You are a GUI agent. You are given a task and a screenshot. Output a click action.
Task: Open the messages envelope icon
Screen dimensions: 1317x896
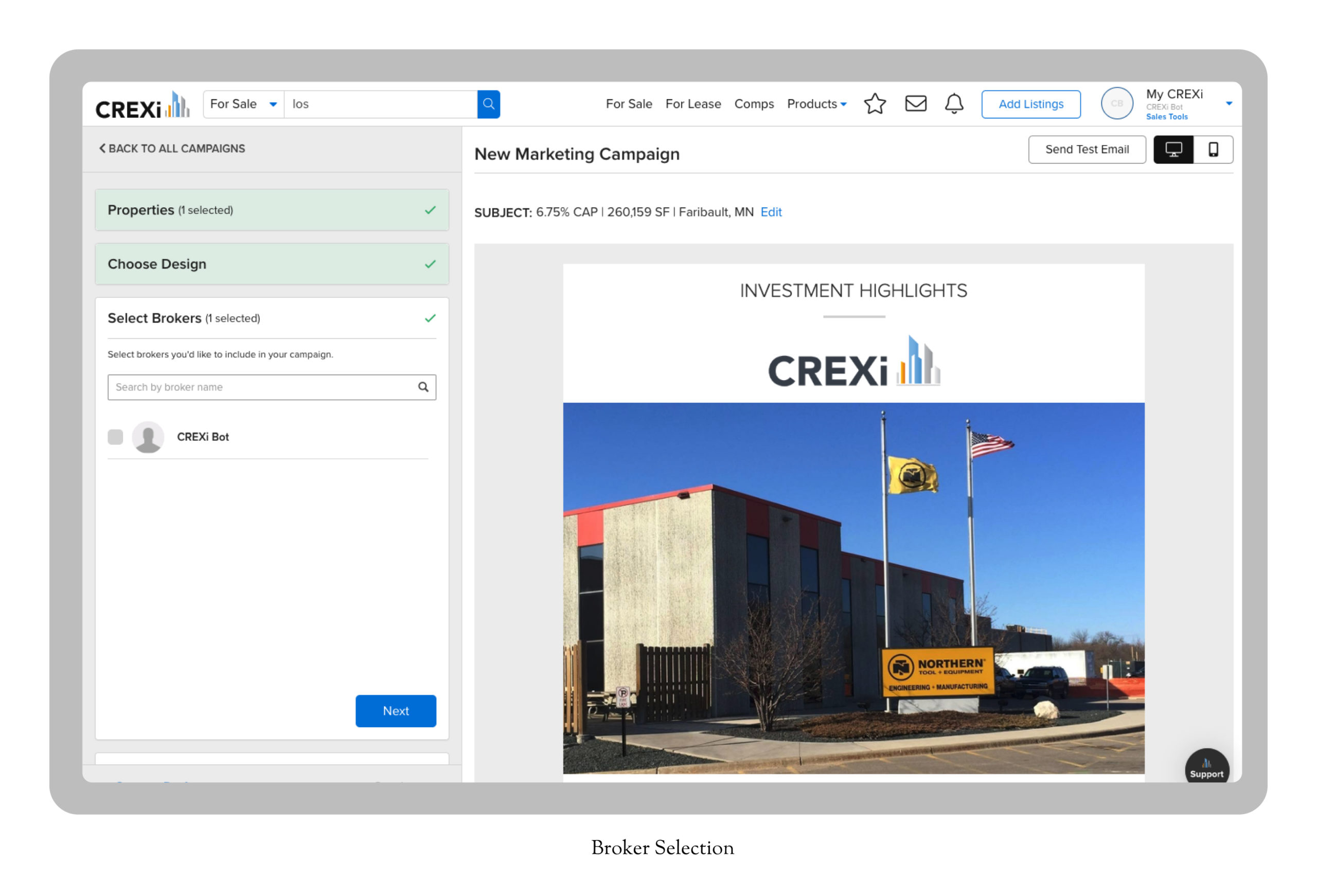click(x=915, y=104)
